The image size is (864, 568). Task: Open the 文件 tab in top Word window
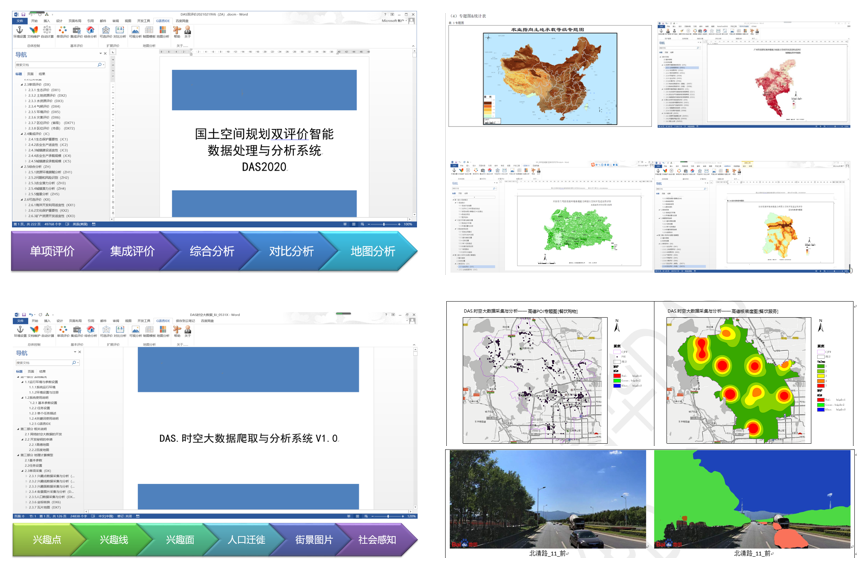19,21
